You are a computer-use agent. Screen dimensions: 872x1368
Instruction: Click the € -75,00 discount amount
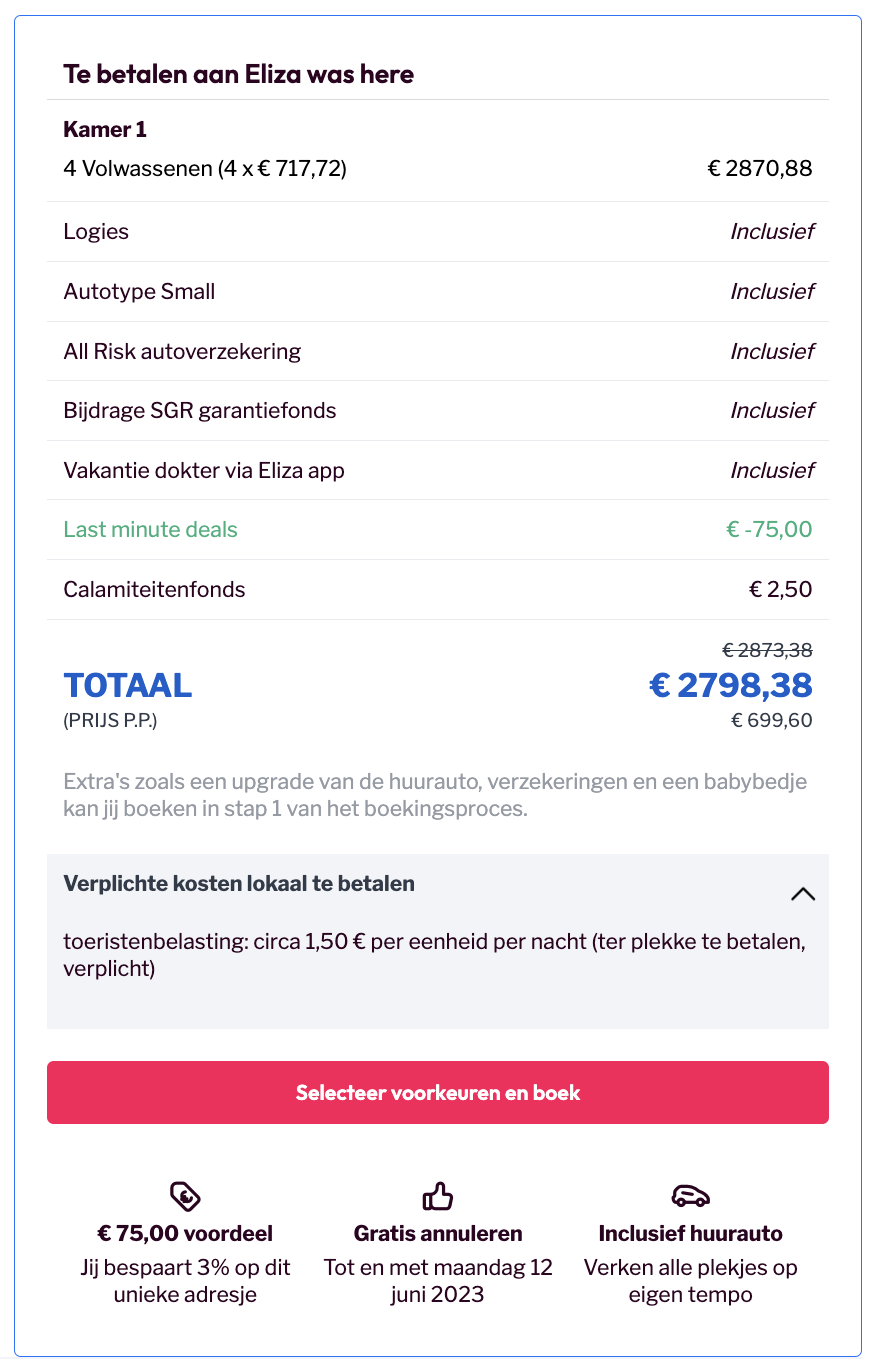(x=769, y=529)
